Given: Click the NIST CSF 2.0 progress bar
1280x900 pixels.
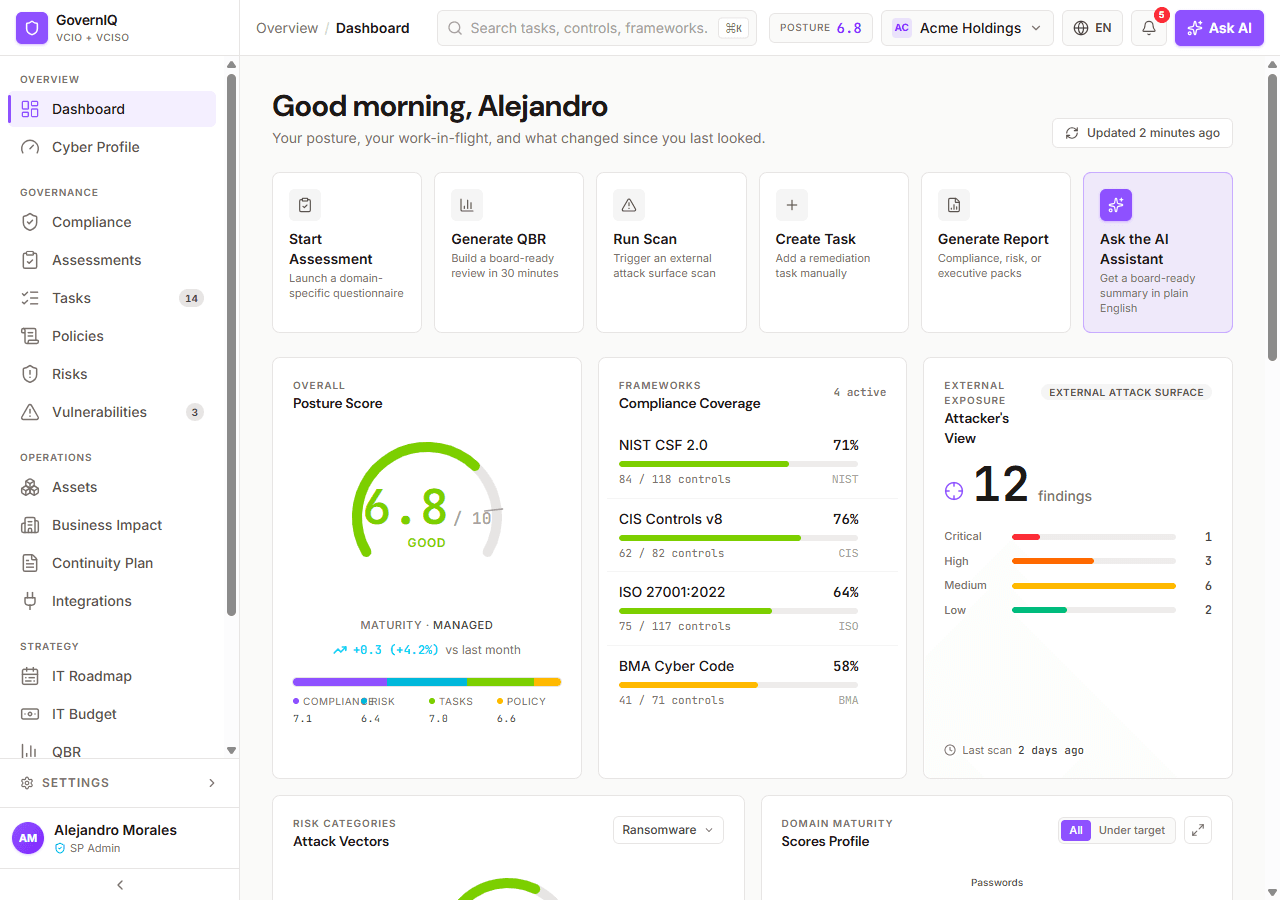Looking at the screenshot, I should tap(738, 464).
